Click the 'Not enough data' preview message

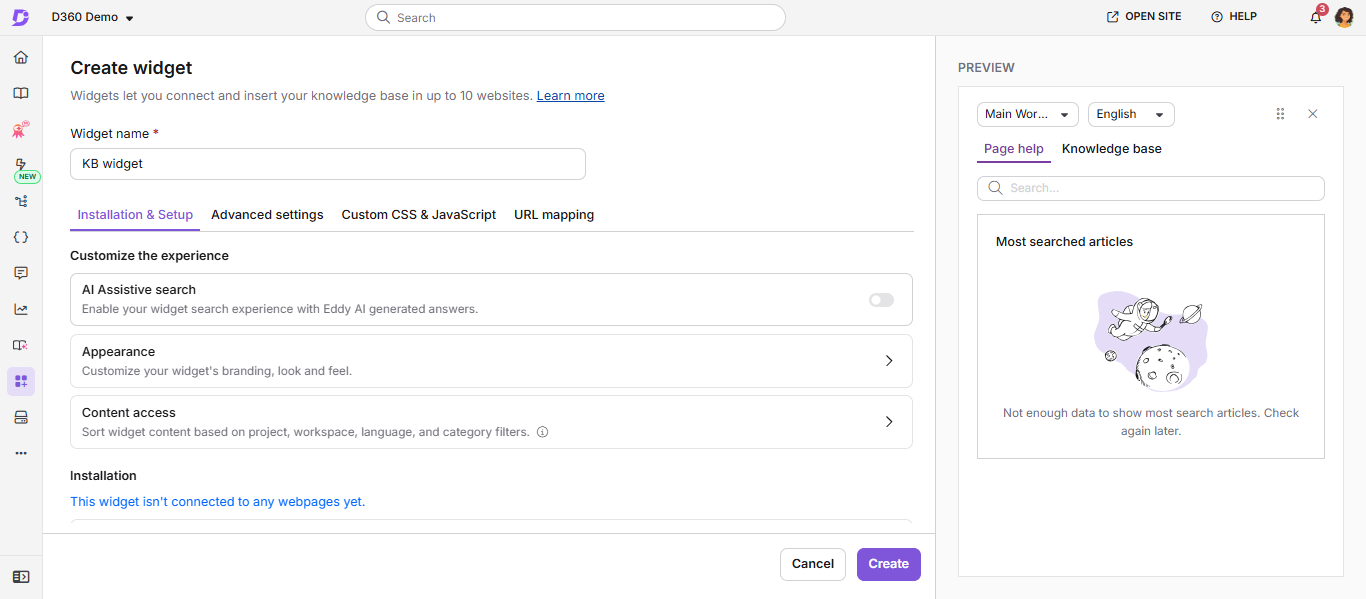1151,422
